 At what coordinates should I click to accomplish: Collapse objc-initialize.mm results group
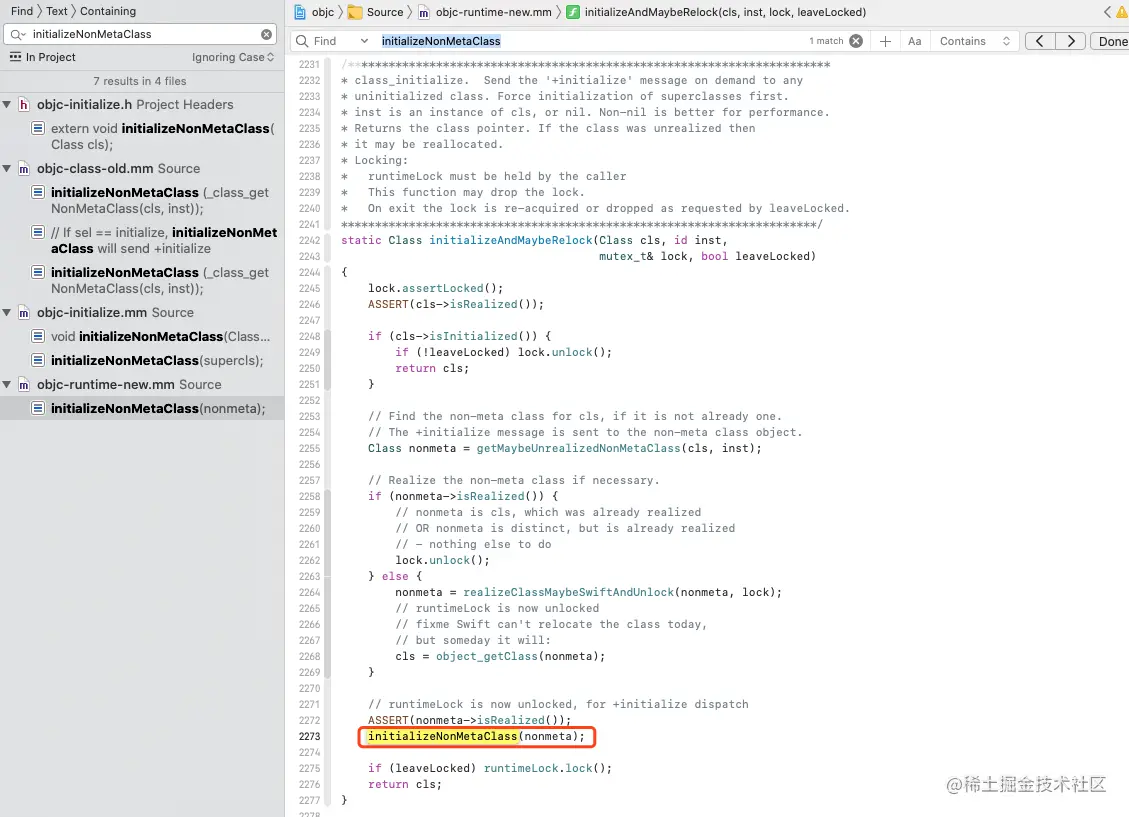tap(7, 312)
